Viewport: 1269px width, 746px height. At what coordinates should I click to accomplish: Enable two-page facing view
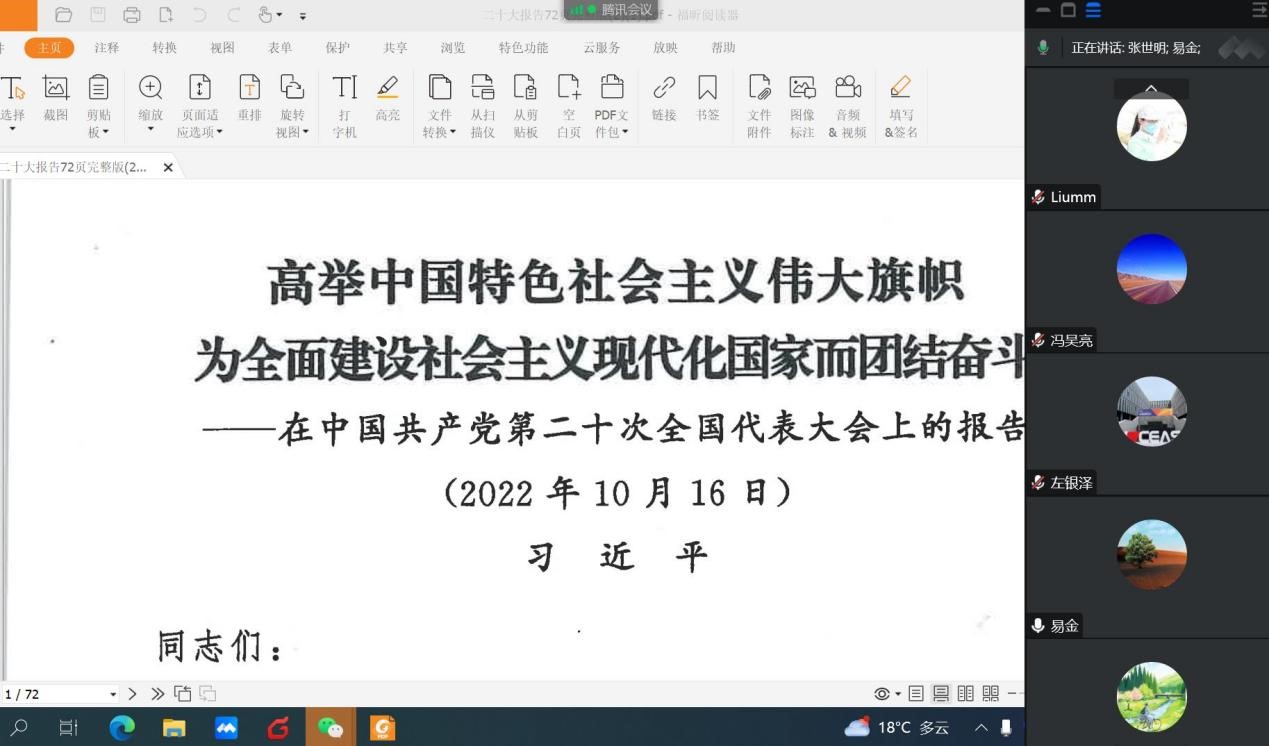pos(966,694)
